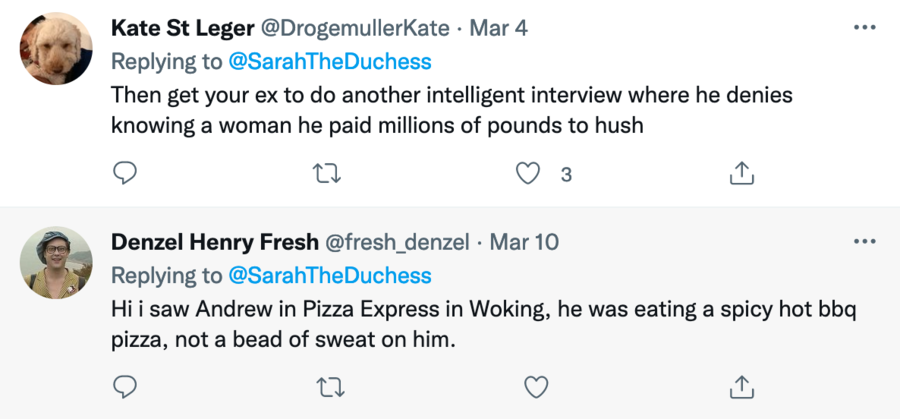Reply to Denzel Henry Fresh's tweet
Image resolution: width=900 pixels, height=419 pixels.
click(x=125, y=385)
